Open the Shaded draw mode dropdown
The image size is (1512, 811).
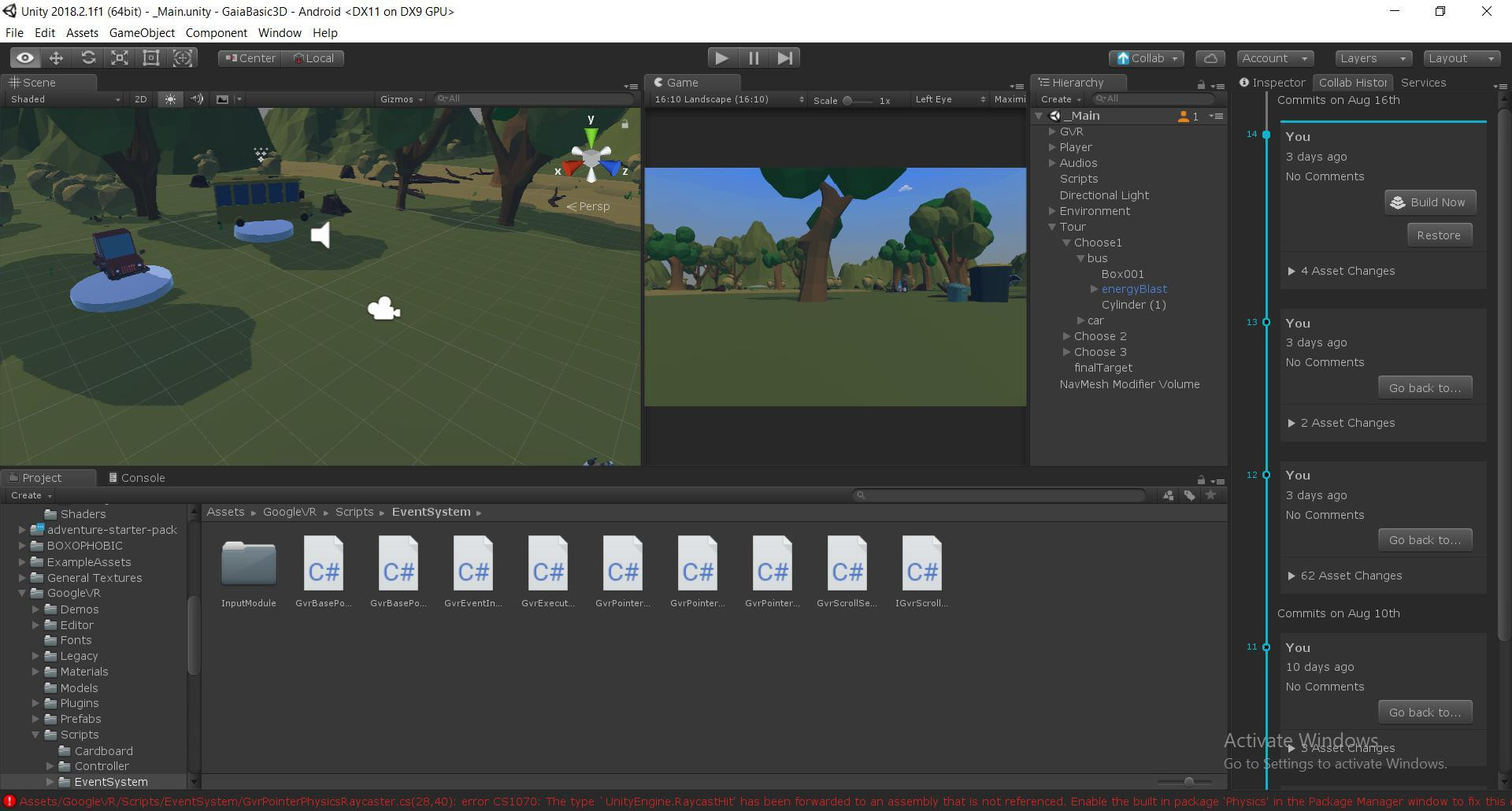(65, 99)
